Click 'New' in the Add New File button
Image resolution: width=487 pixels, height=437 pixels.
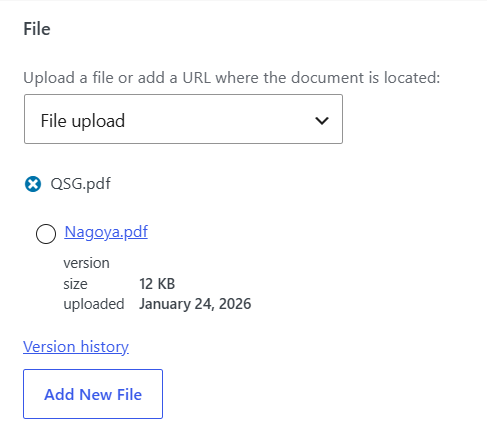tap(96, 394)
